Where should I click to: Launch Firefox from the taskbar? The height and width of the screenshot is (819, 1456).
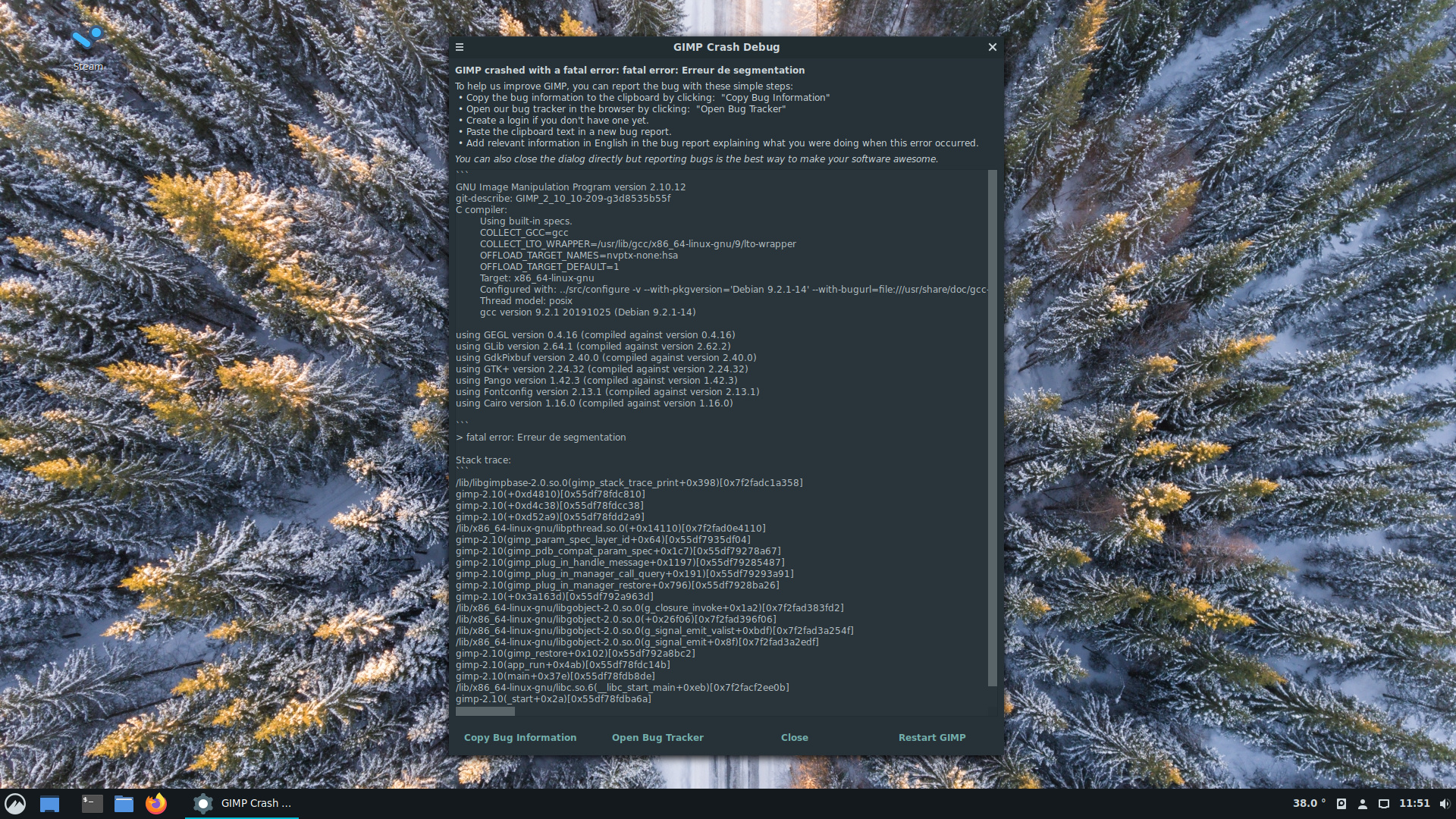(x=156, y=804)
